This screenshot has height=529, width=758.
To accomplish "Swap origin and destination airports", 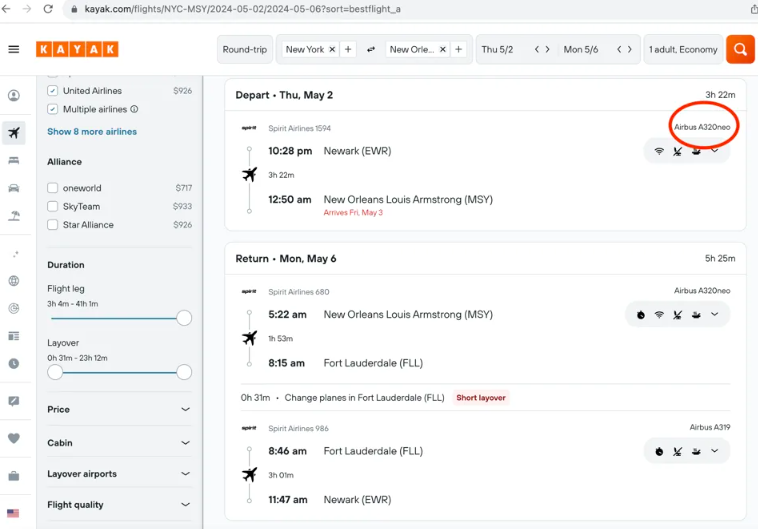I will 371,50.
